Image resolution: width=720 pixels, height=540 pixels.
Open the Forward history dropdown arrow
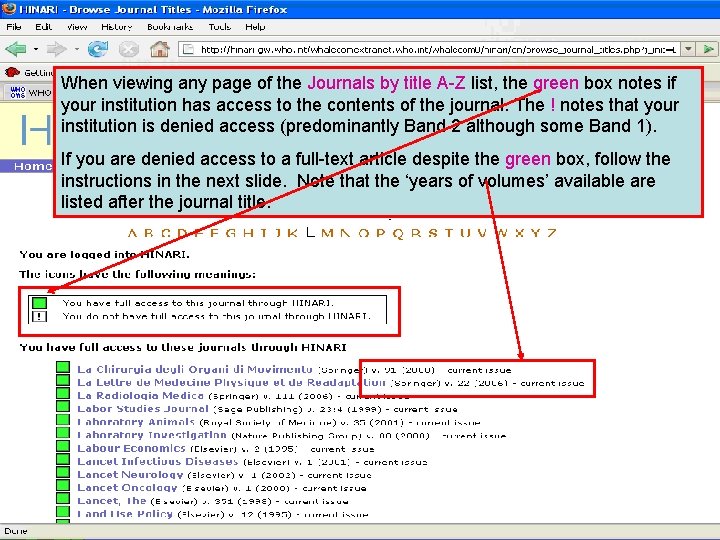pos(77,49)
